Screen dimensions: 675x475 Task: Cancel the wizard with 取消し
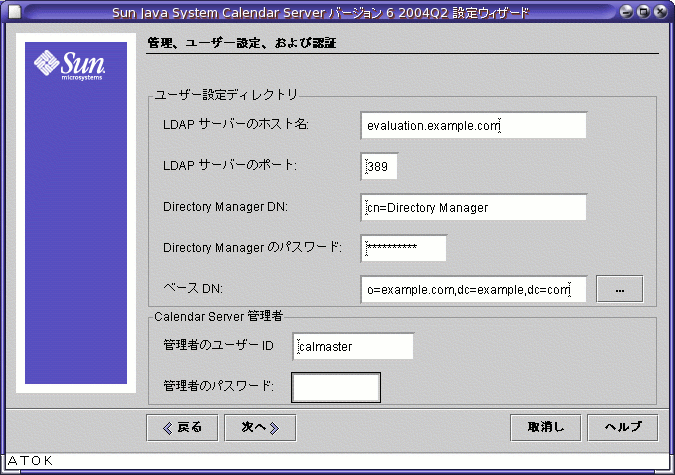(545, 428)
